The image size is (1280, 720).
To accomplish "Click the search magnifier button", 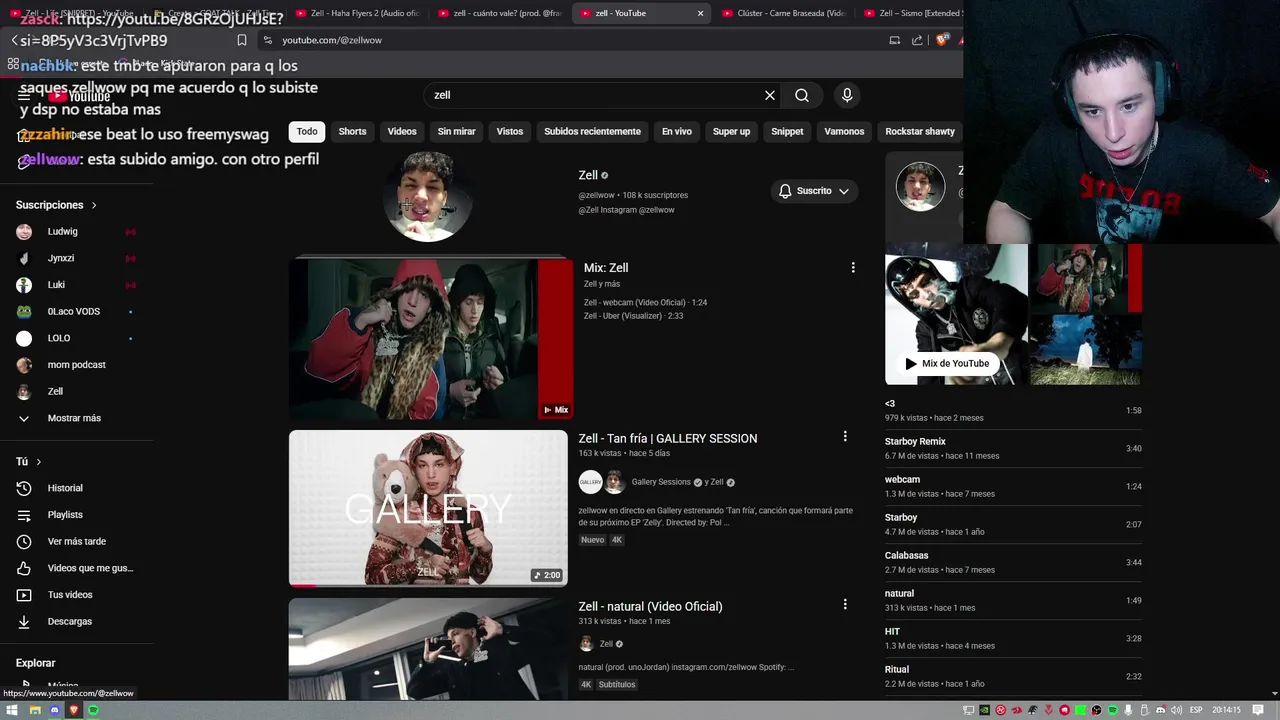I will point(802,95).
